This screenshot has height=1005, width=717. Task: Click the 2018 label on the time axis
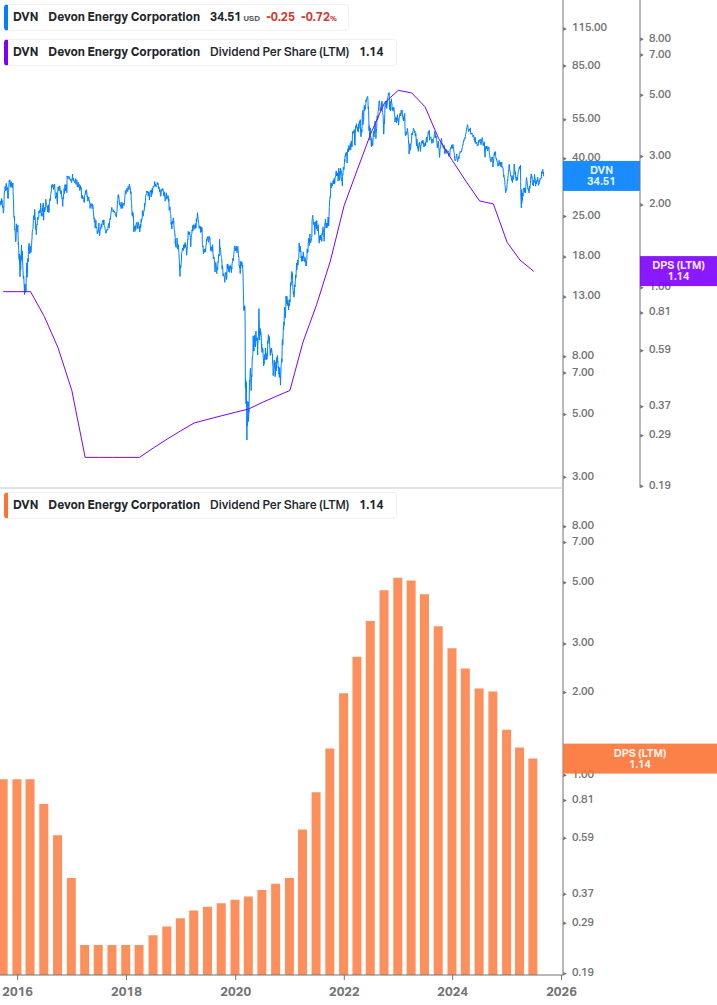[126, 992]
